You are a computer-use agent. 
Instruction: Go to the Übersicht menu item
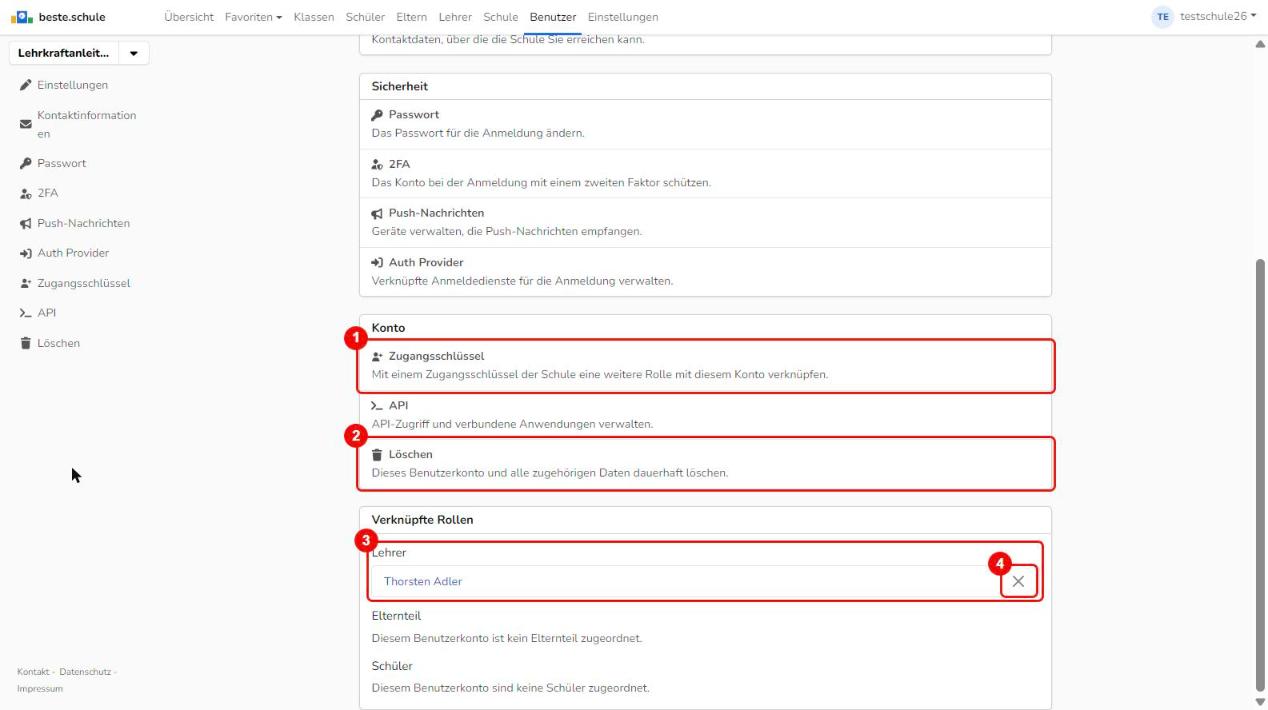pos(190,17)
